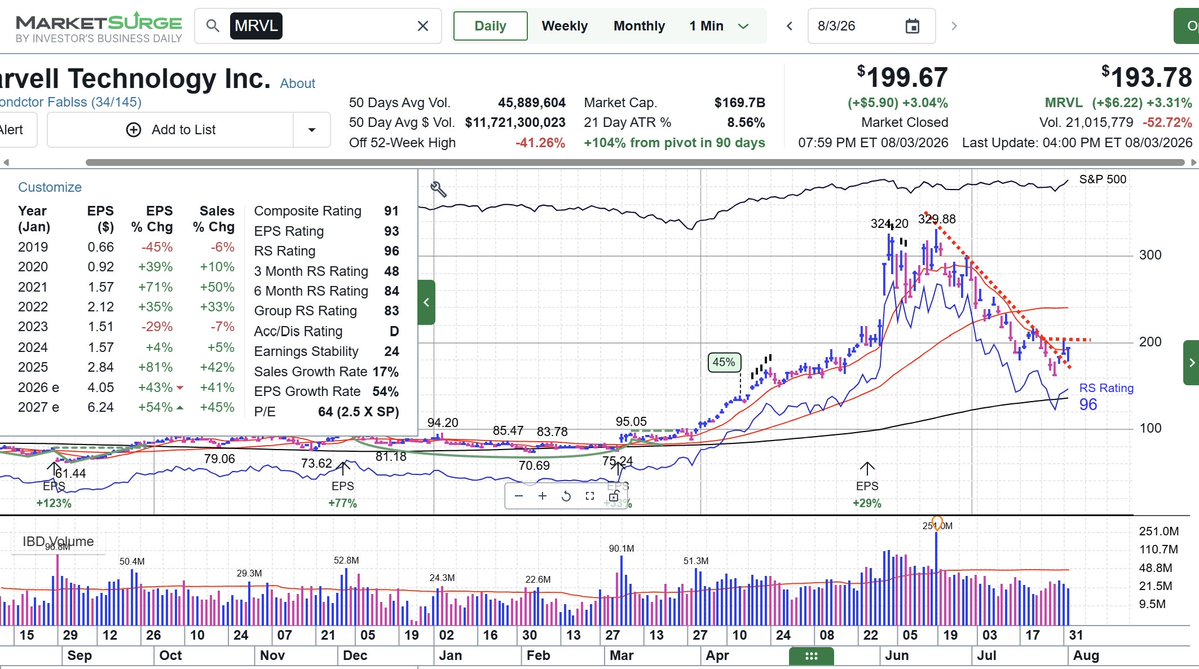Open chart settings wrench icon

tap(438, 189)
